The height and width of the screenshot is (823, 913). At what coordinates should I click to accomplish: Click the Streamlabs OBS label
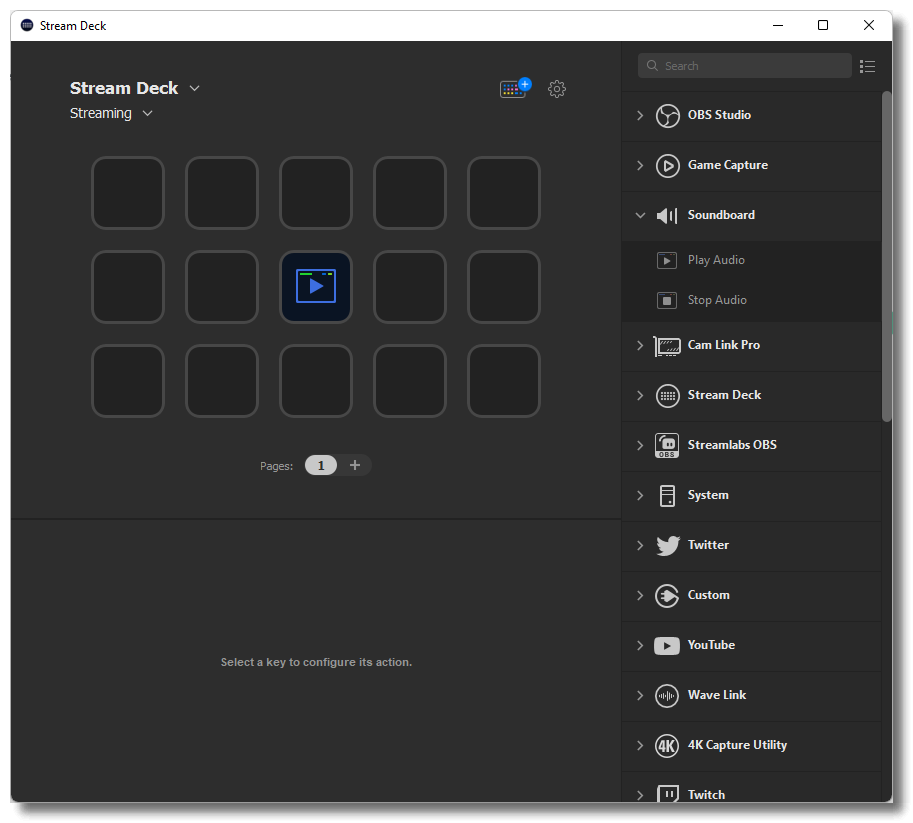pyautogui.click(x=732, y=446)
